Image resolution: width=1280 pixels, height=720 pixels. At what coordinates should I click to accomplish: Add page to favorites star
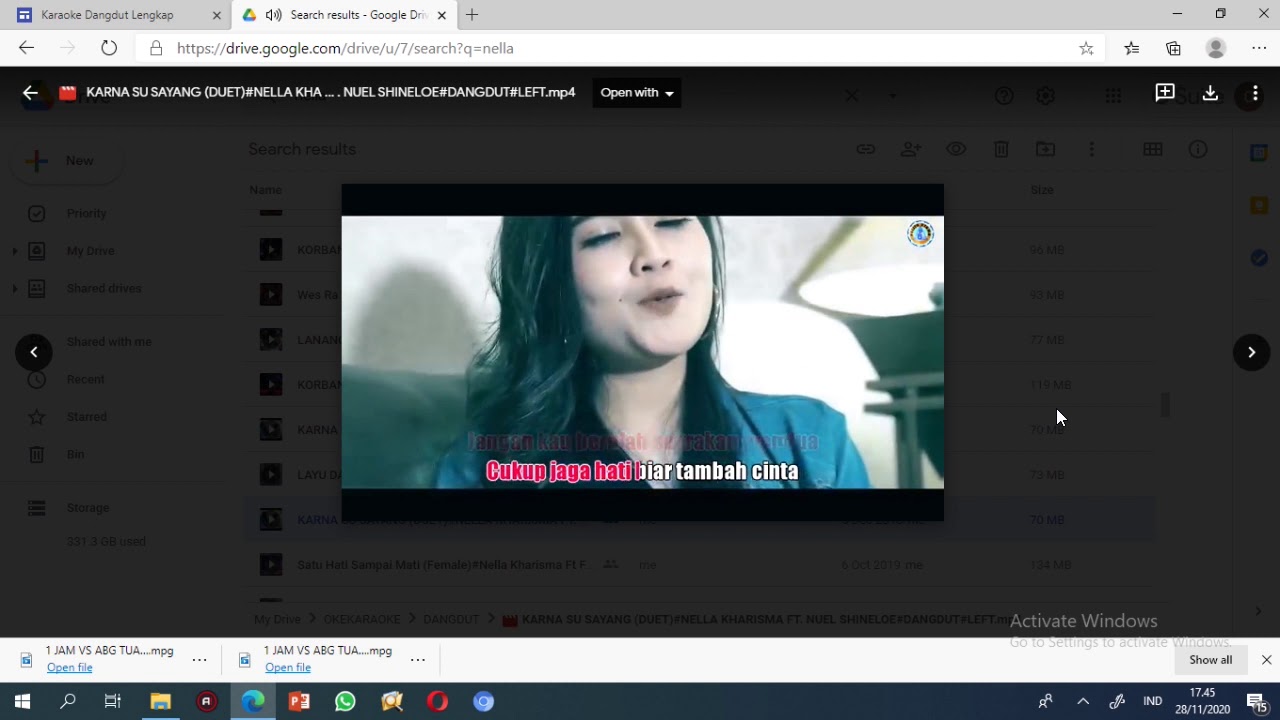1086,48
